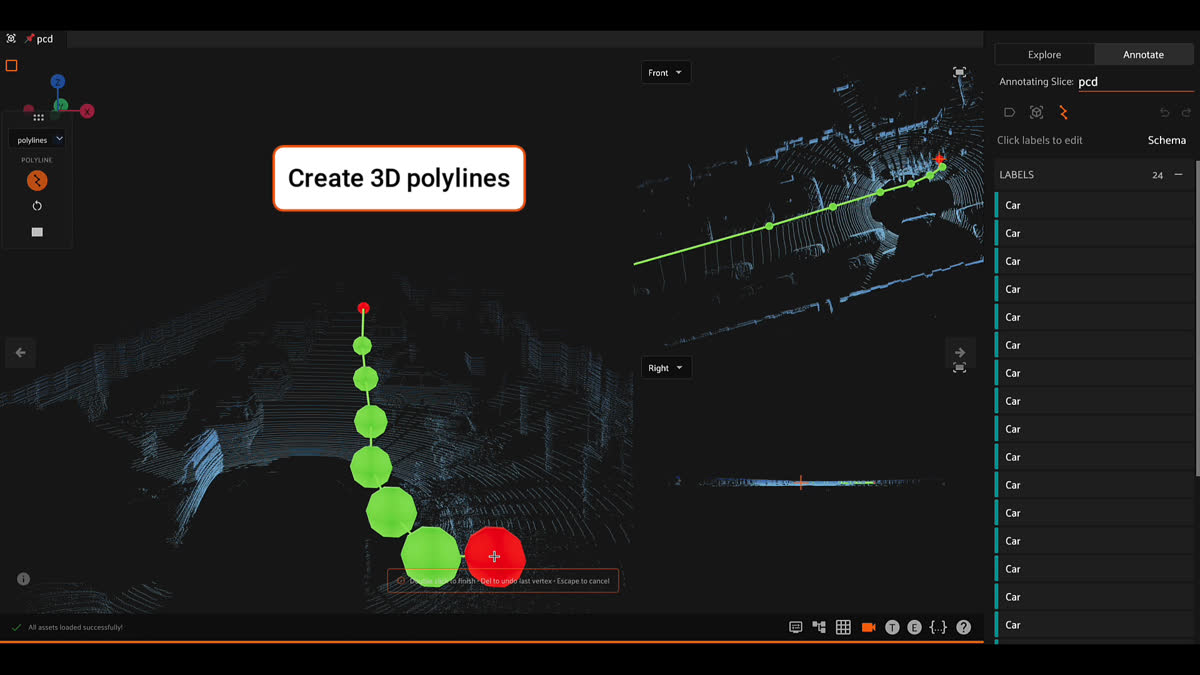Click the undo arrow in Annotate panel
The width and height of the screenshot is (1200, 675).
tap(1164, 113)
